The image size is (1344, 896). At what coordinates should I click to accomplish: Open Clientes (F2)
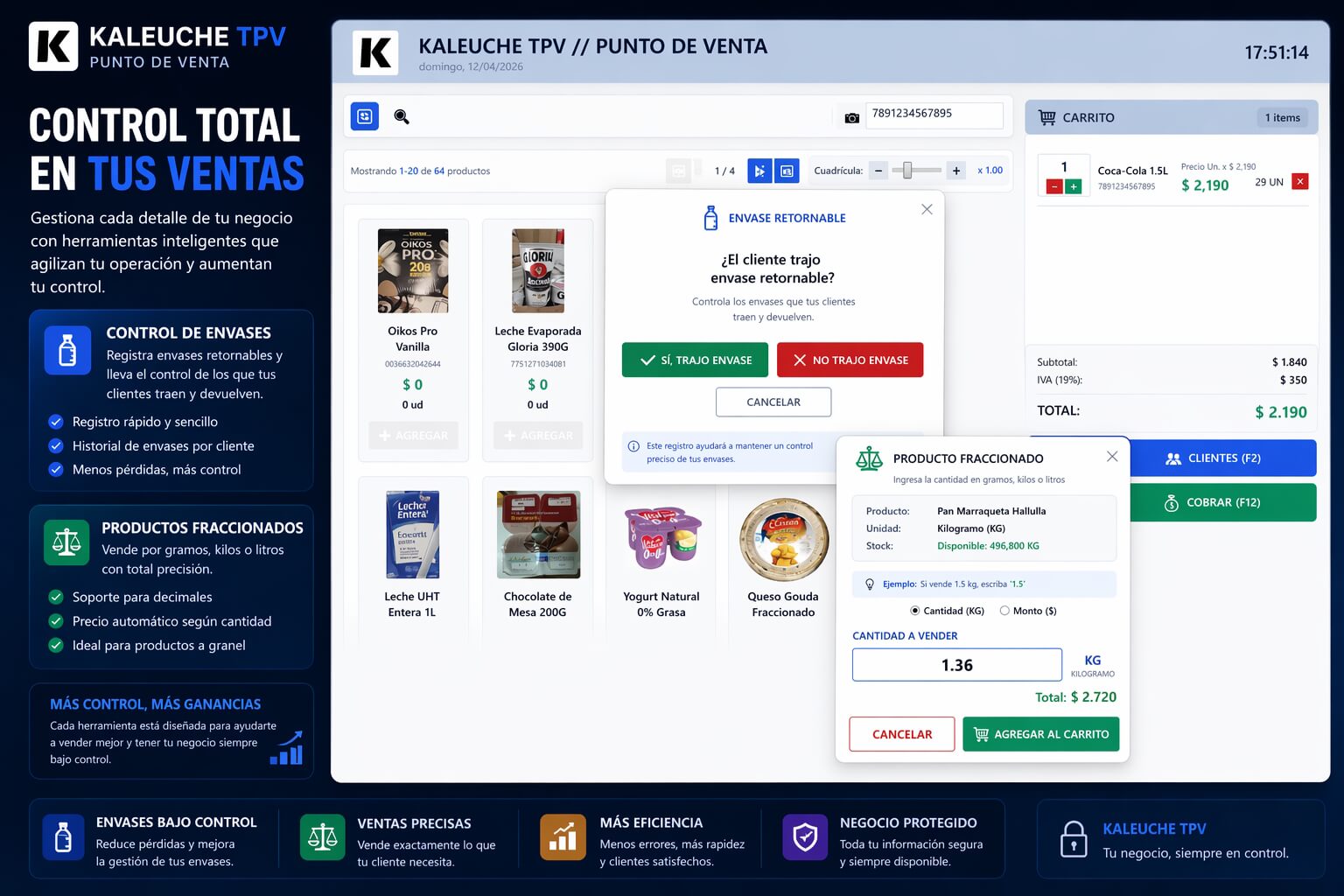coord(1223,458)
